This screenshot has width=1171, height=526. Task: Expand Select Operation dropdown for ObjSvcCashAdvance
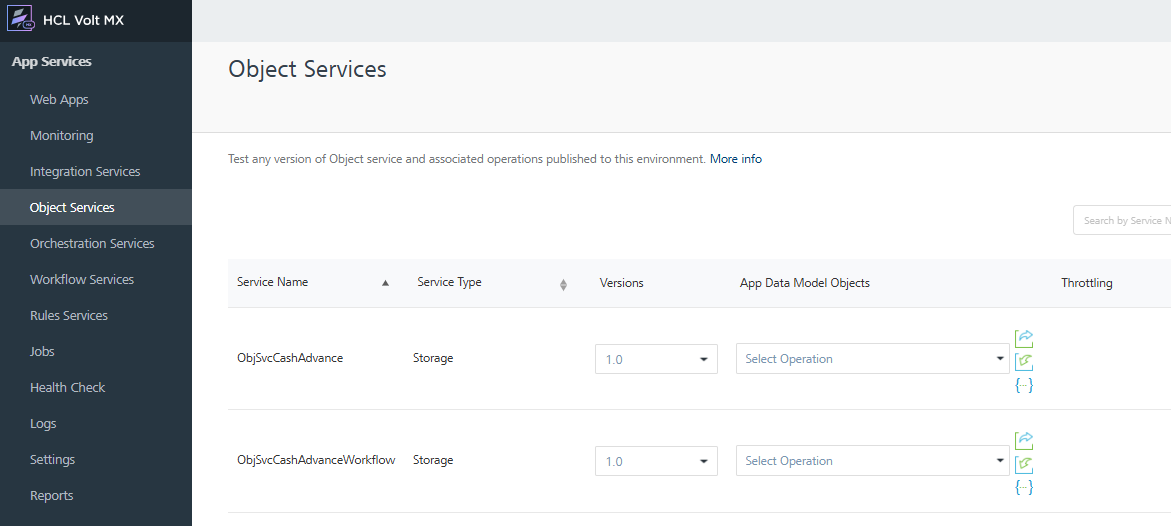point(873,359)
